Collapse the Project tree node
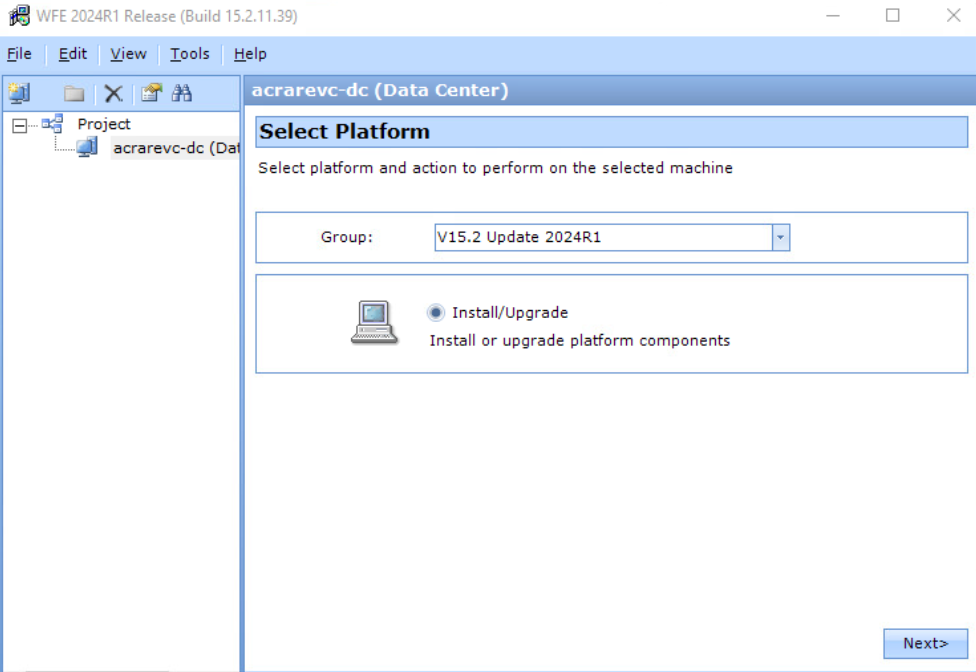 20,125
